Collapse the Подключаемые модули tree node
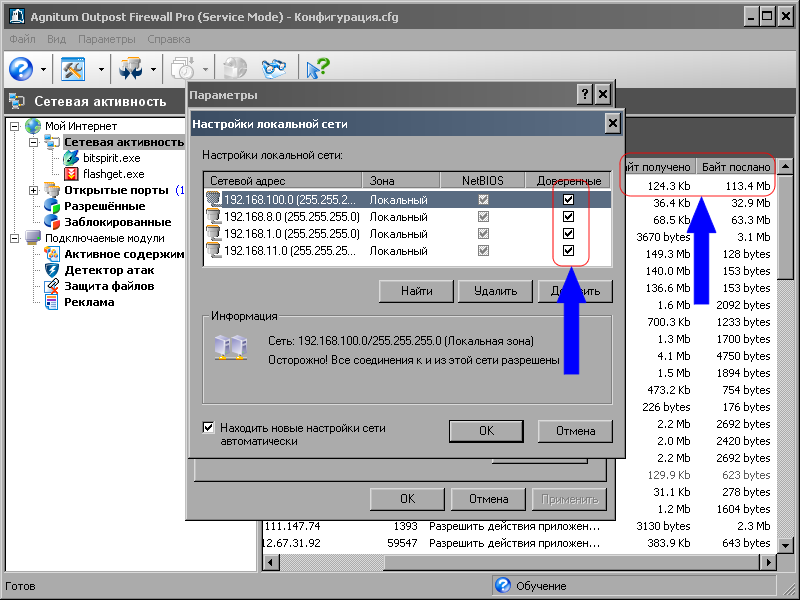The height and width of the screenshot is (600, 800). pyautogui.click(x=15, y=238)
